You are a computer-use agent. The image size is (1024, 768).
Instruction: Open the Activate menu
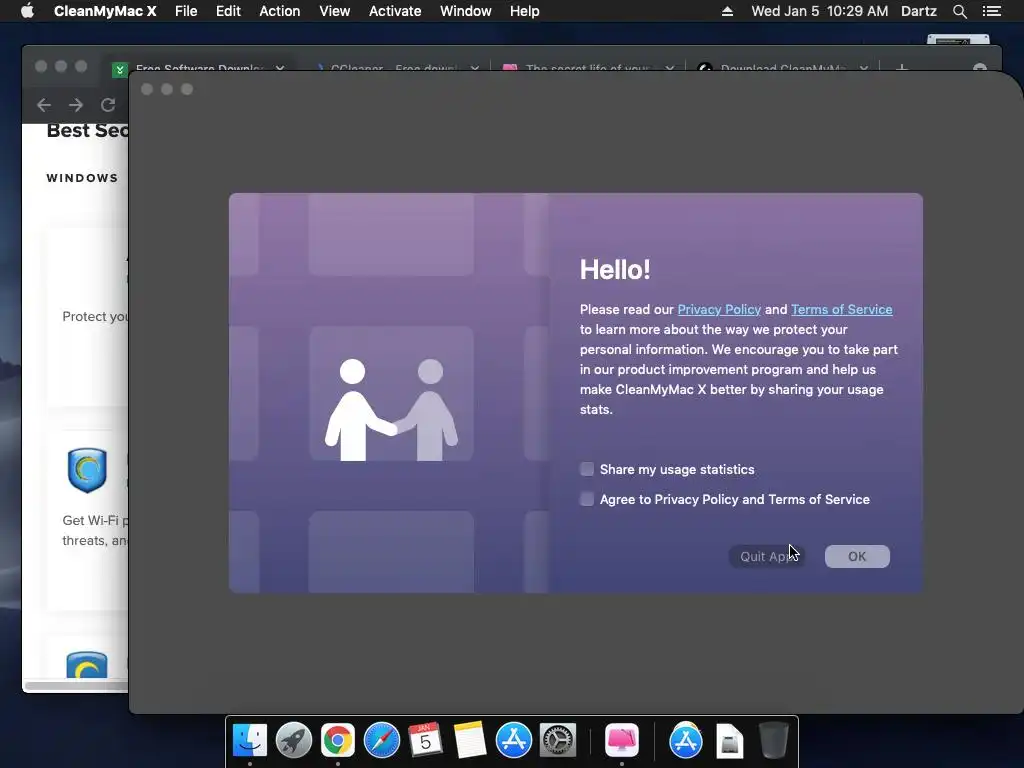(x=394, y=11)
